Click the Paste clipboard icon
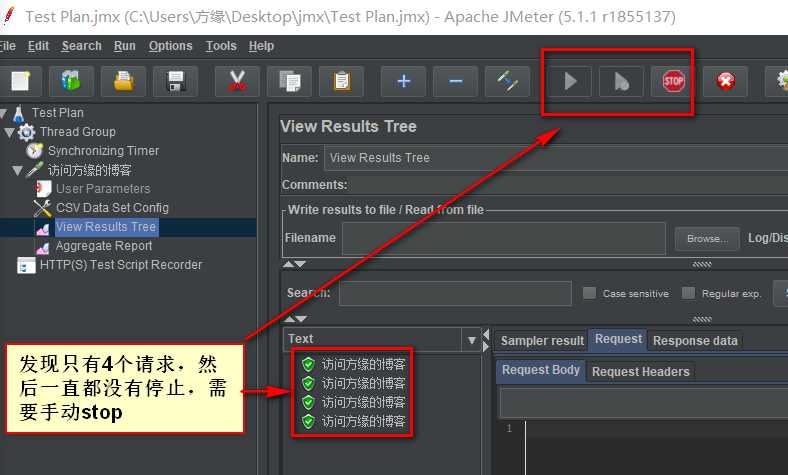The height and width of the screenshot is (475, 788). coord(342,81)
